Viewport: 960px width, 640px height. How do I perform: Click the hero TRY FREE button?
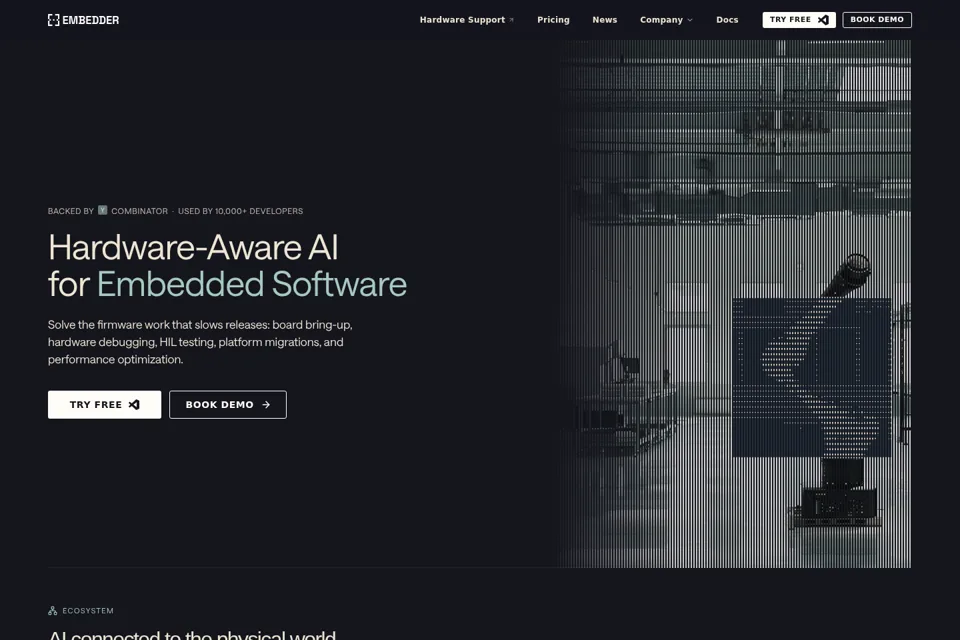(x=105, y=405)
